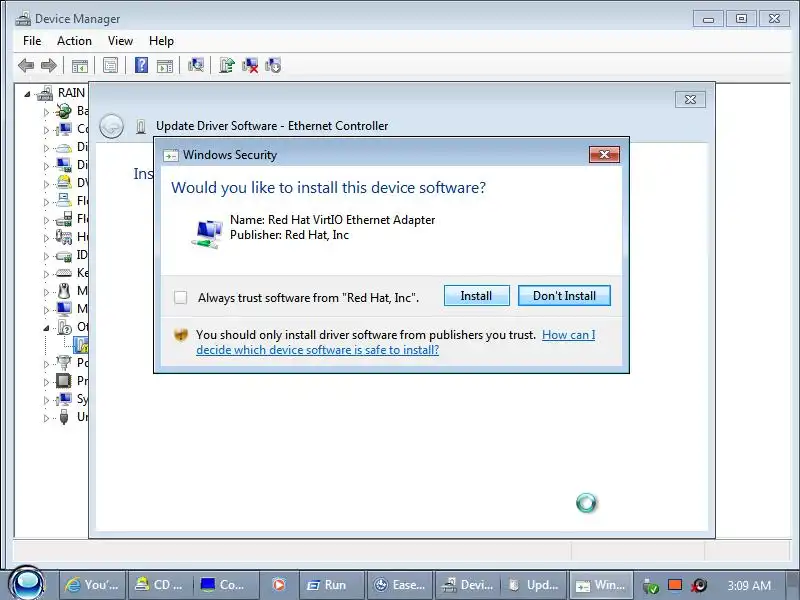Select the Other devices question-mark icon

pyautogui.click(x=65, y=327)
